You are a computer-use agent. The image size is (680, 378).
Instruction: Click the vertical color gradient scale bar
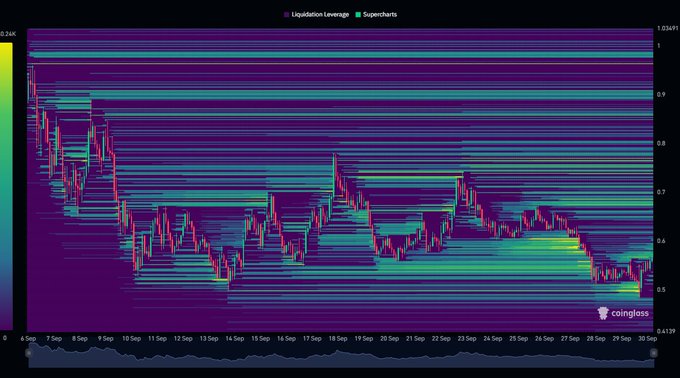click(6, 186)
